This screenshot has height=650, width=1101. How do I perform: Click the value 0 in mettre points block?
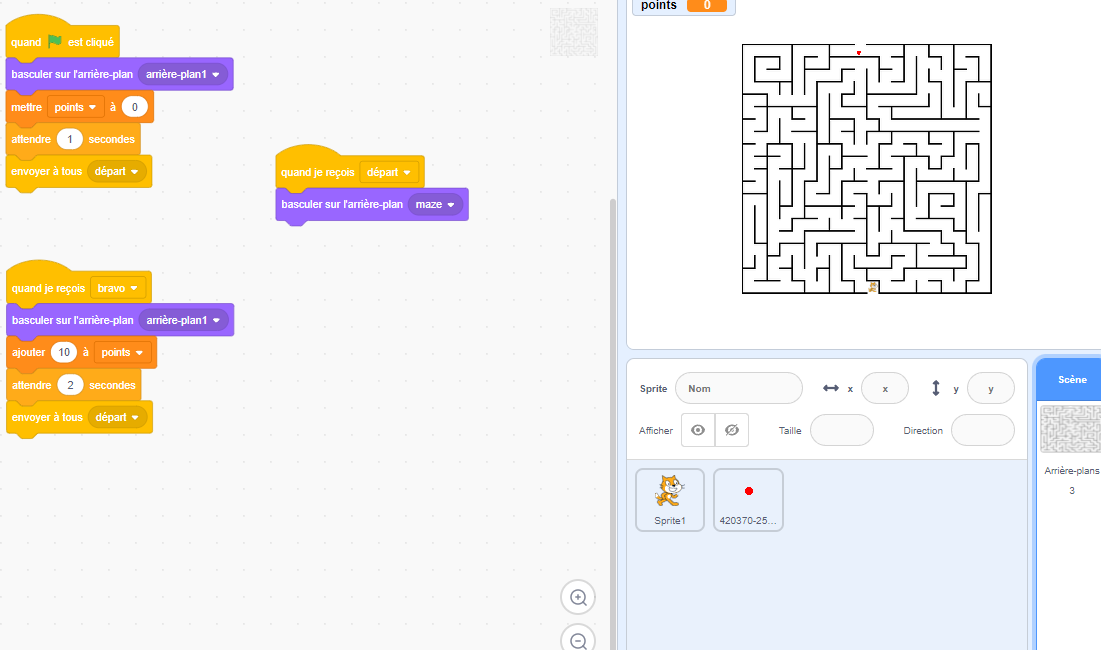[135, 107]
